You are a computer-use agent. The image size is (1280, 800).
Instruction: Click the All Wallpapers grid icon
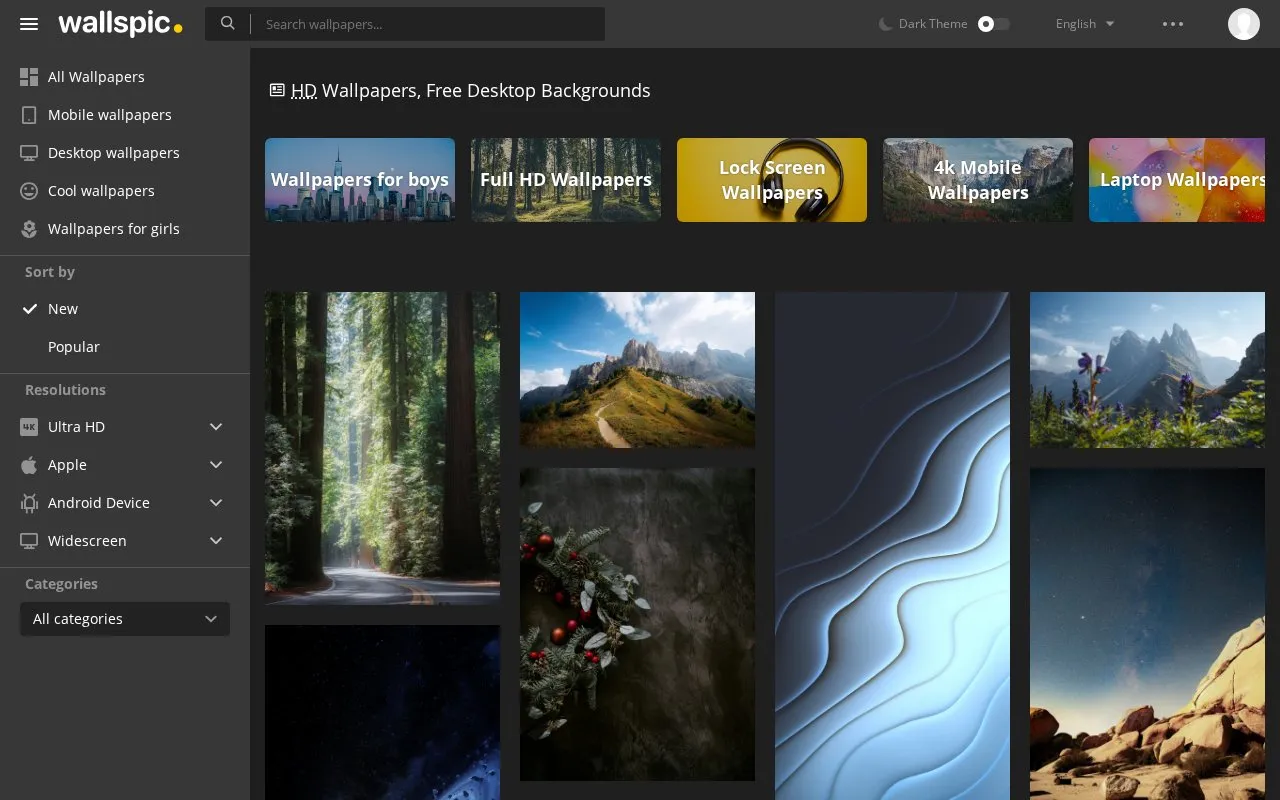[x=29, y=77]
